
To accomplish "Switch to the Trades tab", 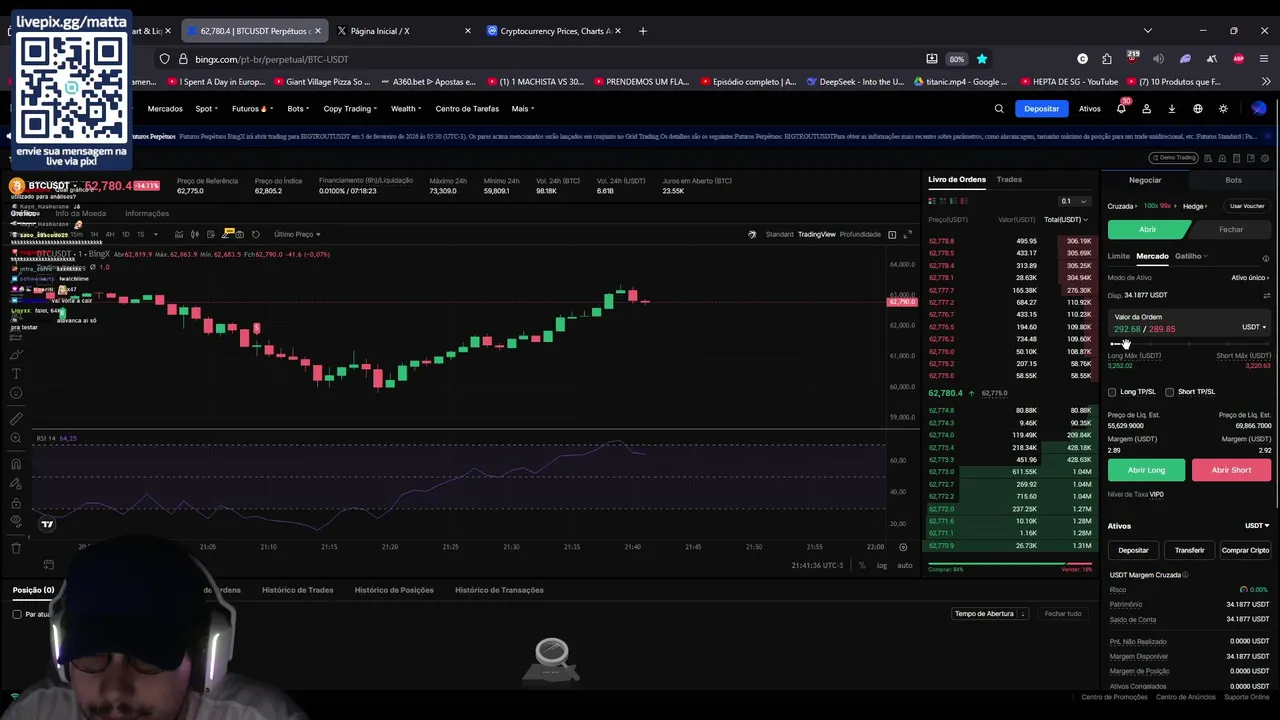I will click(1009, 180).
